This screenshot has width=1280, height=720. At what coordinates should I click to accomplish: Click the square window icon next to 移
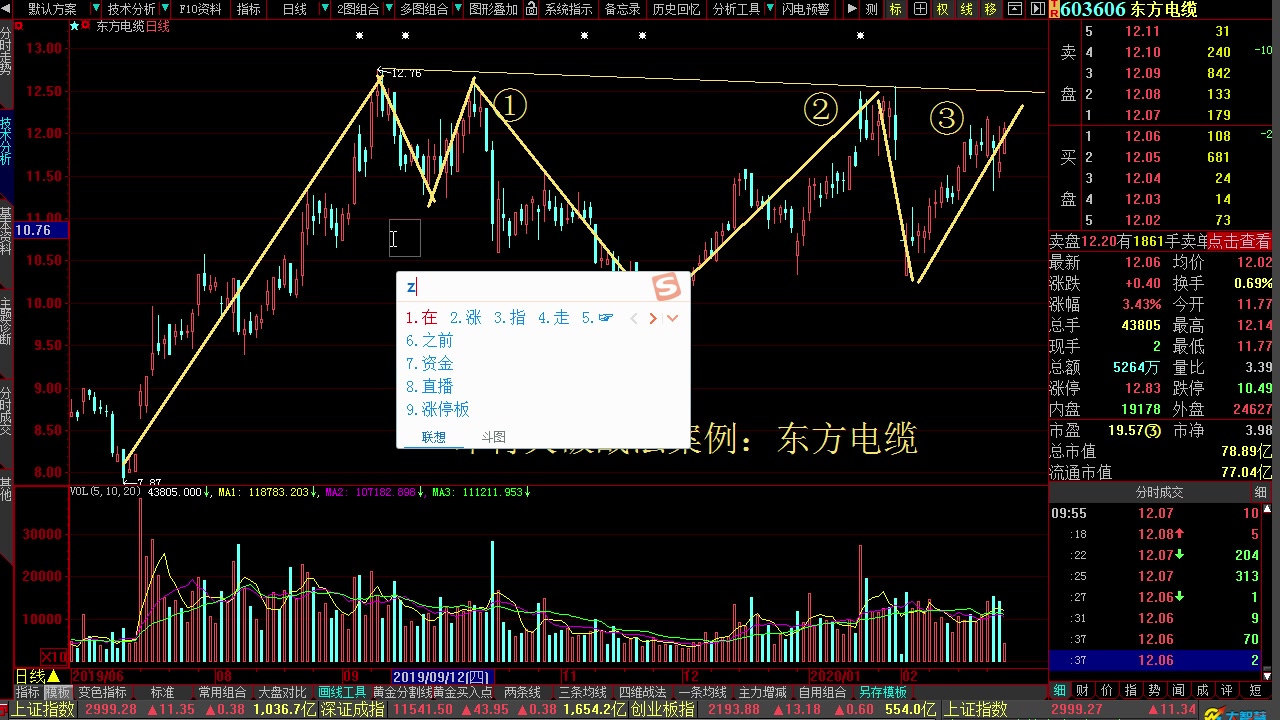click(x=1014, y=9)
